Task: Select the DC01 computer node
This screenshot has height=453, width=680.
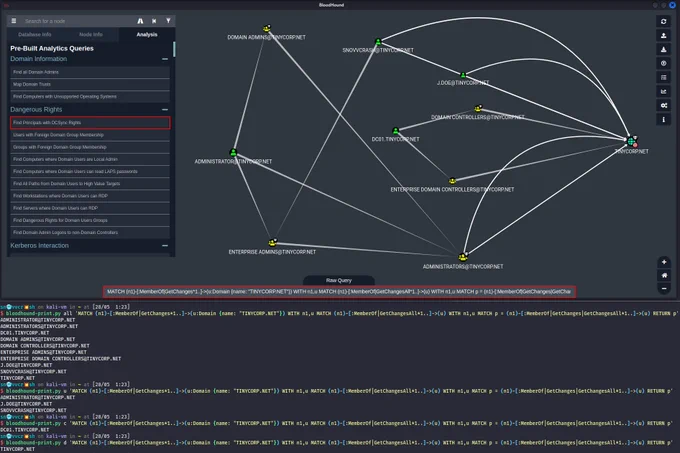Action: (396, 130)
